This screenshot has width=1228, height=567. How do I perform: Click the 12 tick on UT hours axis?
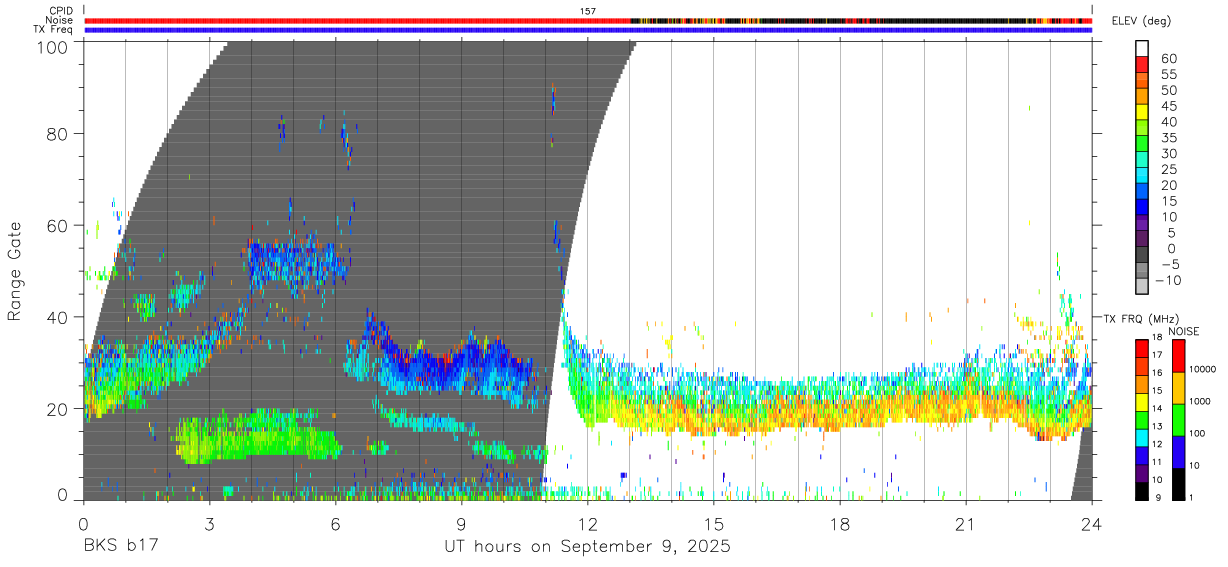pyautogui.click(x=588, y=524)
